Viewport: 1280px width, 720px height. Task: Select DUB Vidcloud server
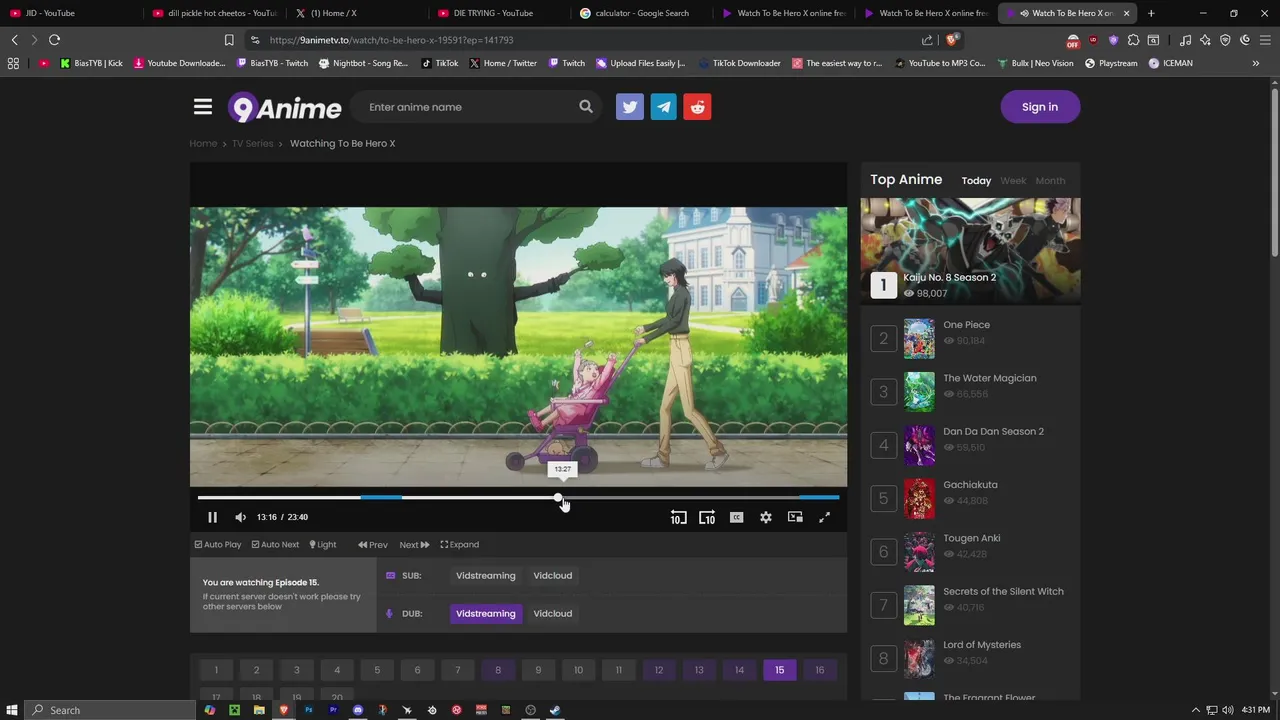pos(553,614)
